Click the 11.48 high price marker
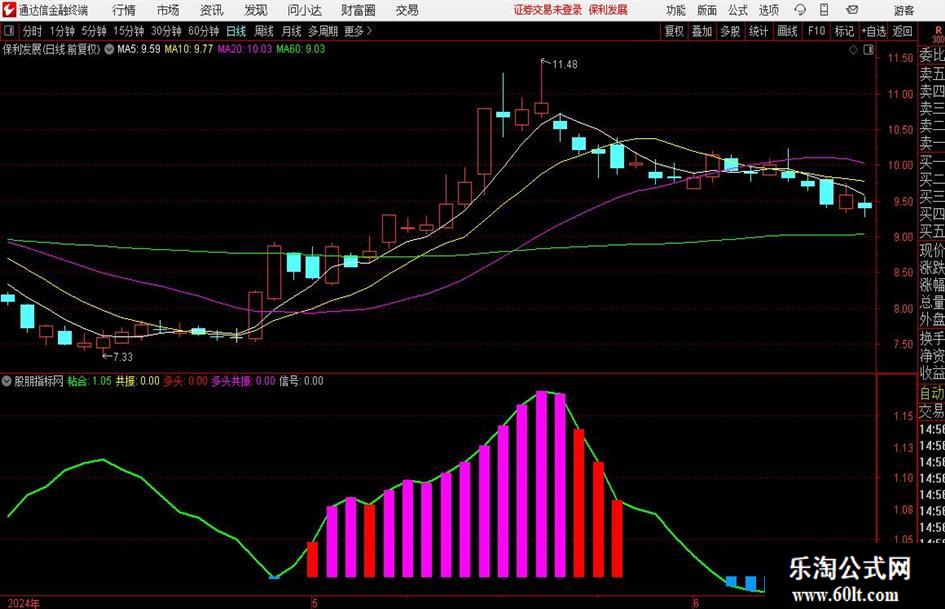The image size is (945, 609). [564, 65]
